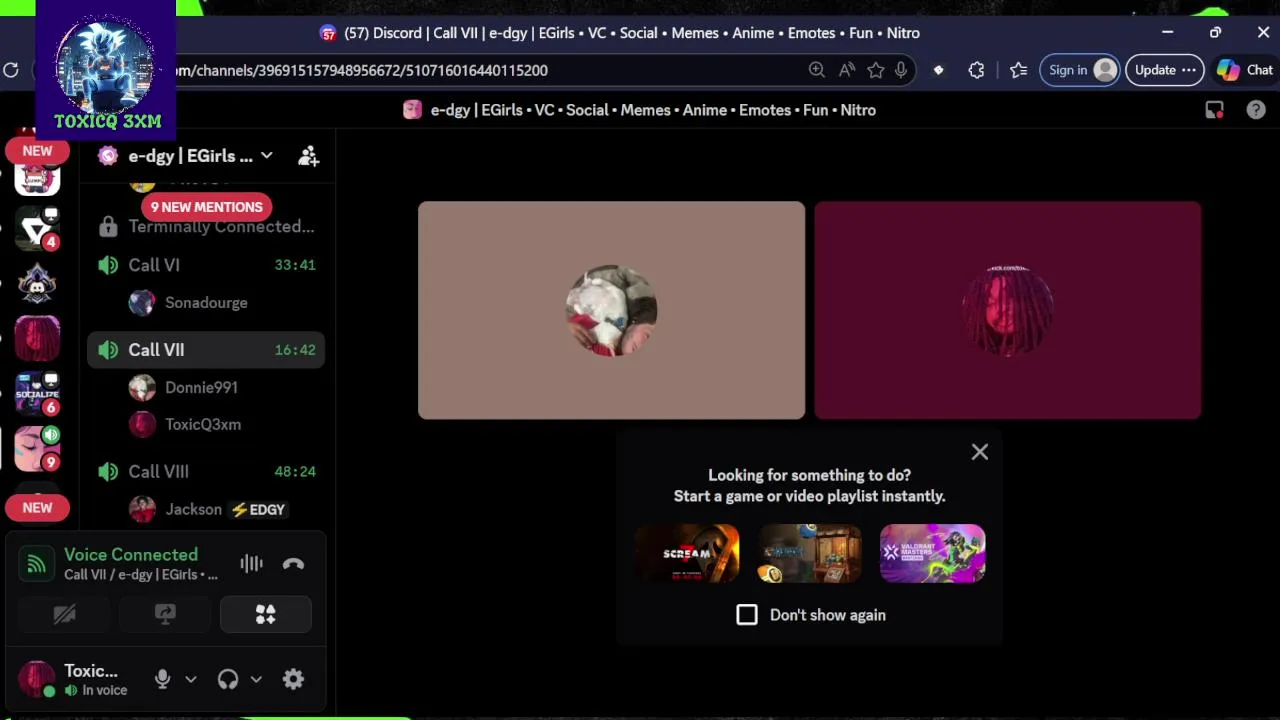Turn on camera in voice panel
Image resolution: width=1280 pixels, height=720 pixels.
(64, 614)
